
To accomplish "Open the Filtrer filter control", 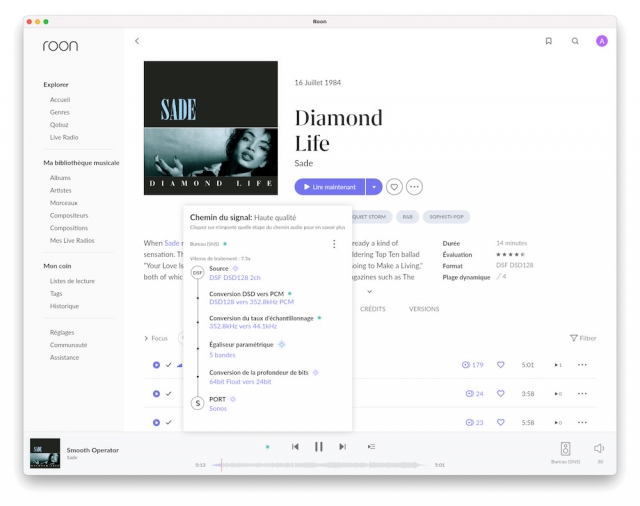I will click(583, 338).
